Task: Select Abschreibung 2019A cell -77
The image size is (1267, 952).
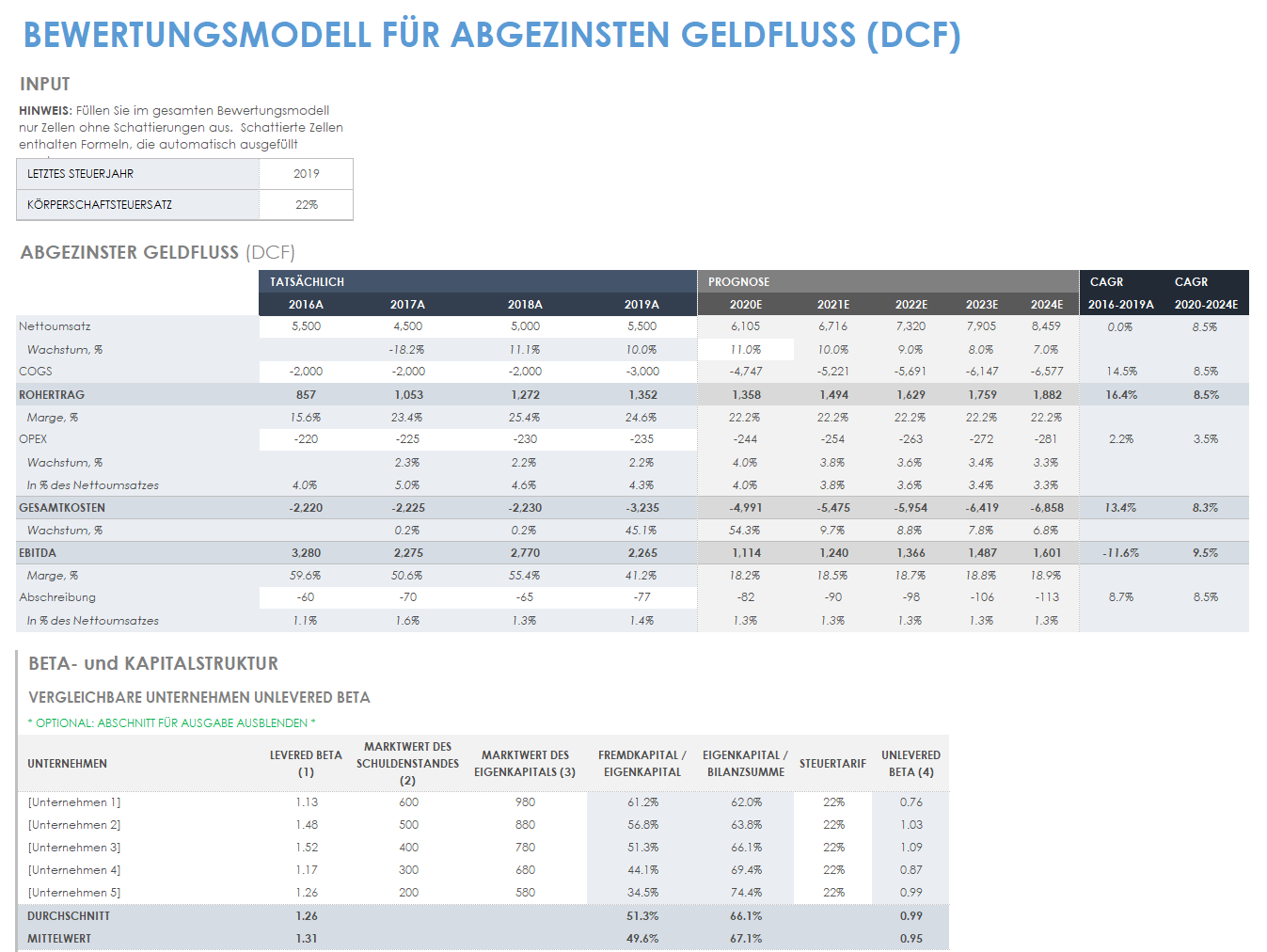Action: click(x=641, y=597)
